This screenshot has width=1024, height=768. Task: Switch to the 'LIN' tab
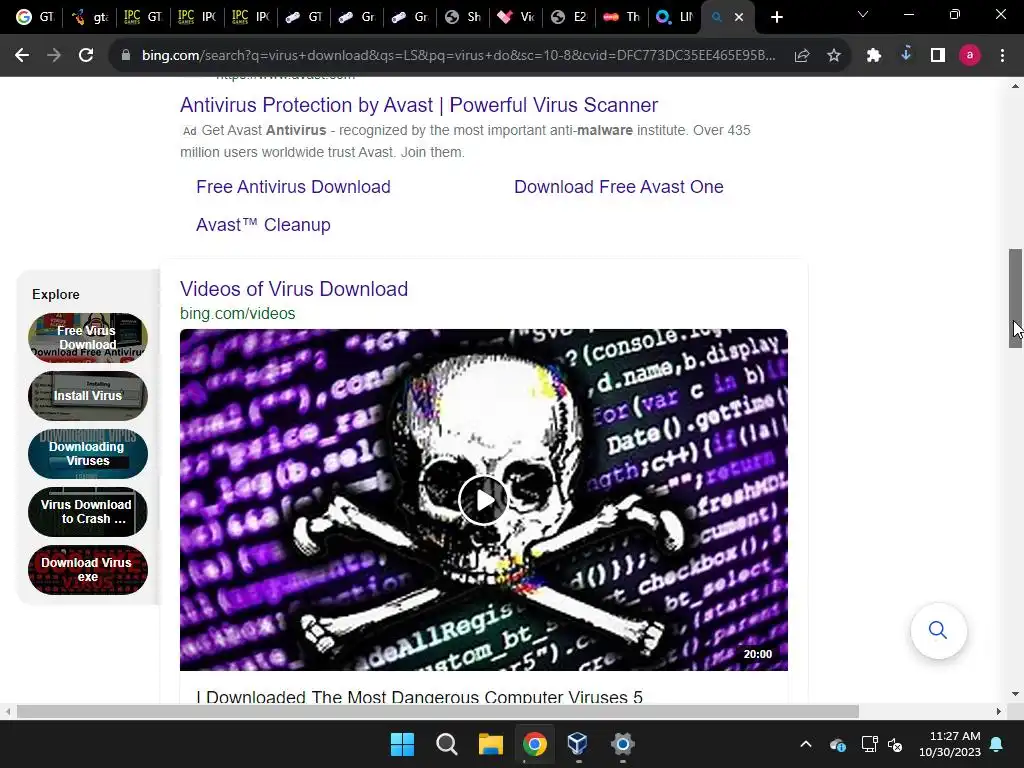click(x=675, y=17)
